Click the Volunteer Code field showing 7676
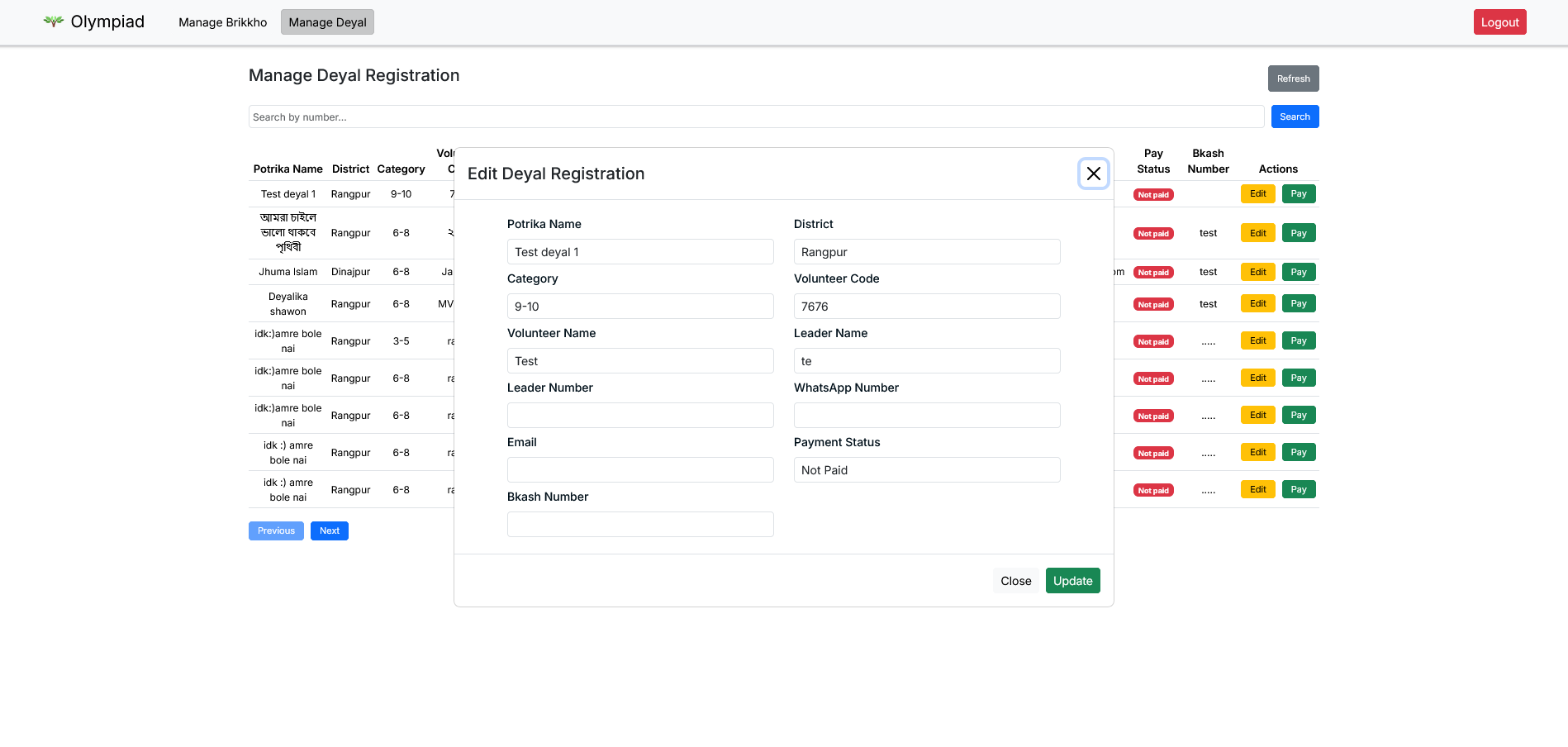 pos(926,307)
